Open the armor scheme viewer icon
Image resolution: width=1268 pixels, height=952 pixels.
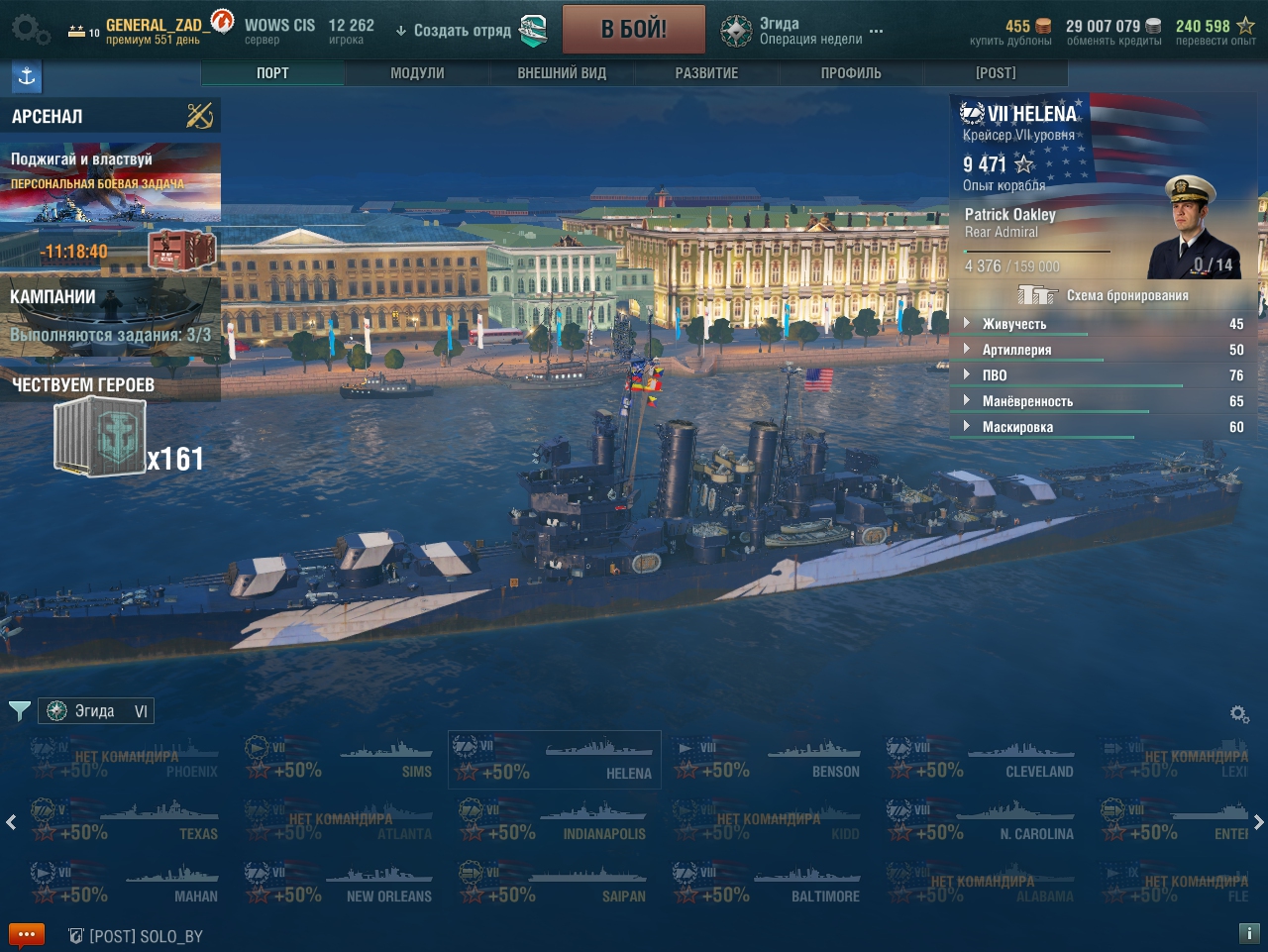[x=1037, y=295]
